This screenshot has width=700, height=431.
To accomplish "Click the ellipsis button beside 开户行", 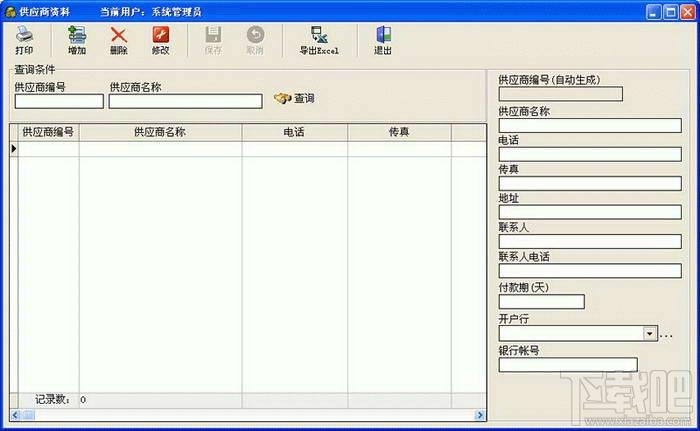I will tap(666, 335).
